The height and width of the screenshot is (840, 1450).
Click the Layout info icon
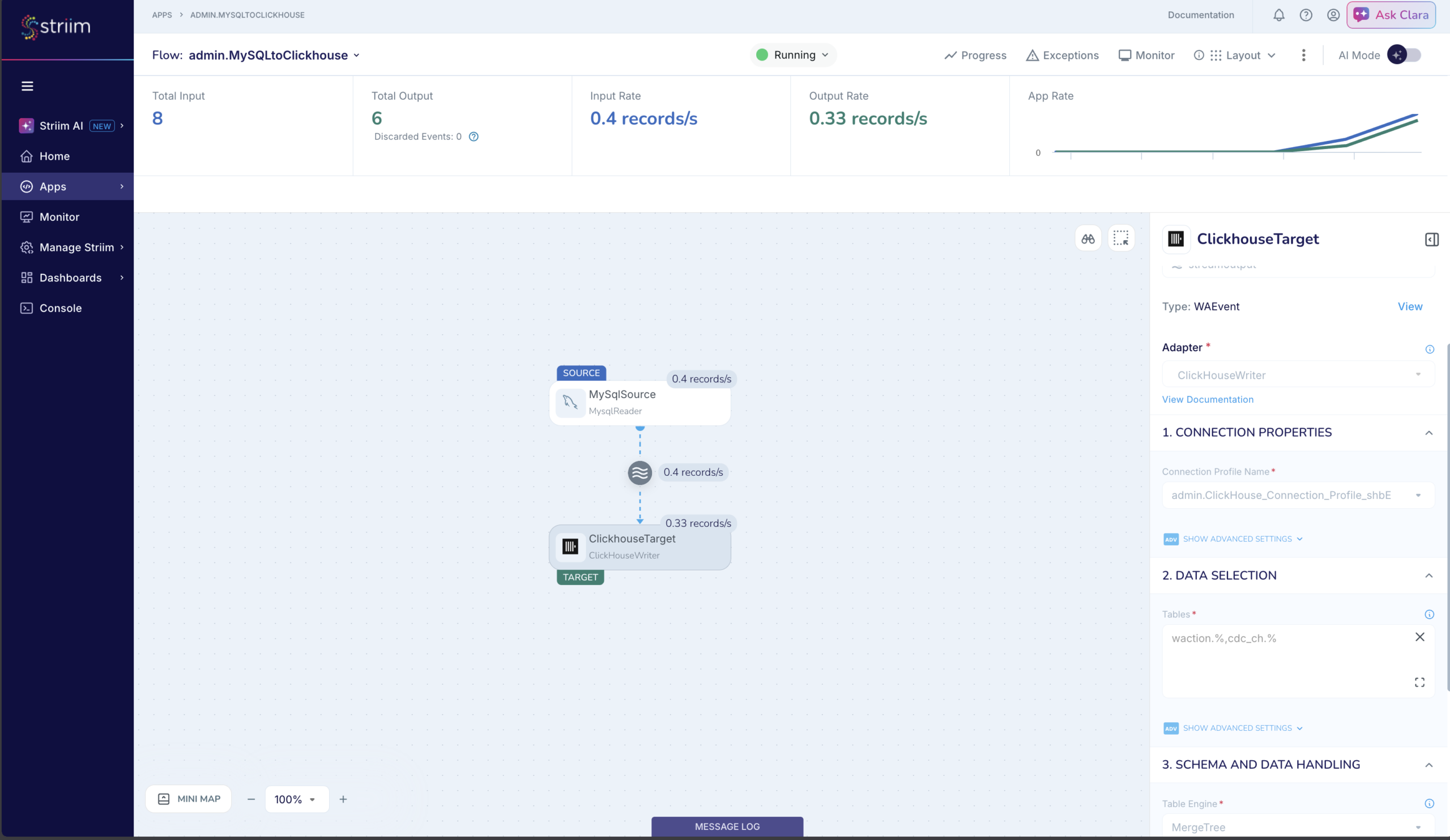[x=1199, y=56]
